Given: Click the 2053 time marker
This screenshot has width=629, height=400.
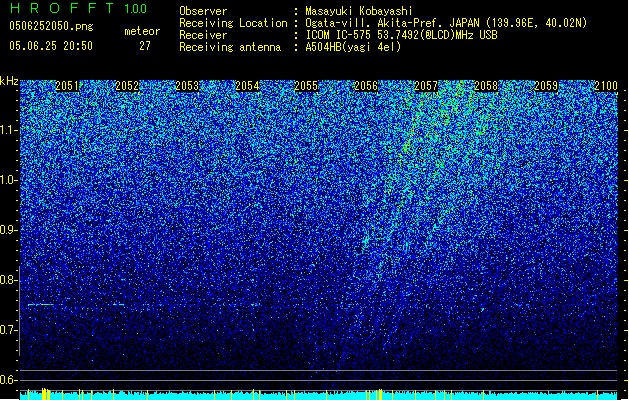Looking at the screenshot, I should 187,86.
